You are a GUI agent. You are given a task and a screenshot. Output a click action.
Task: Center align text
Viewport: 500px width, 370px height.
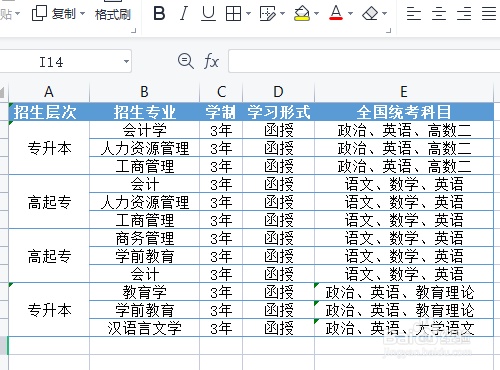click(x=439, y=14)
